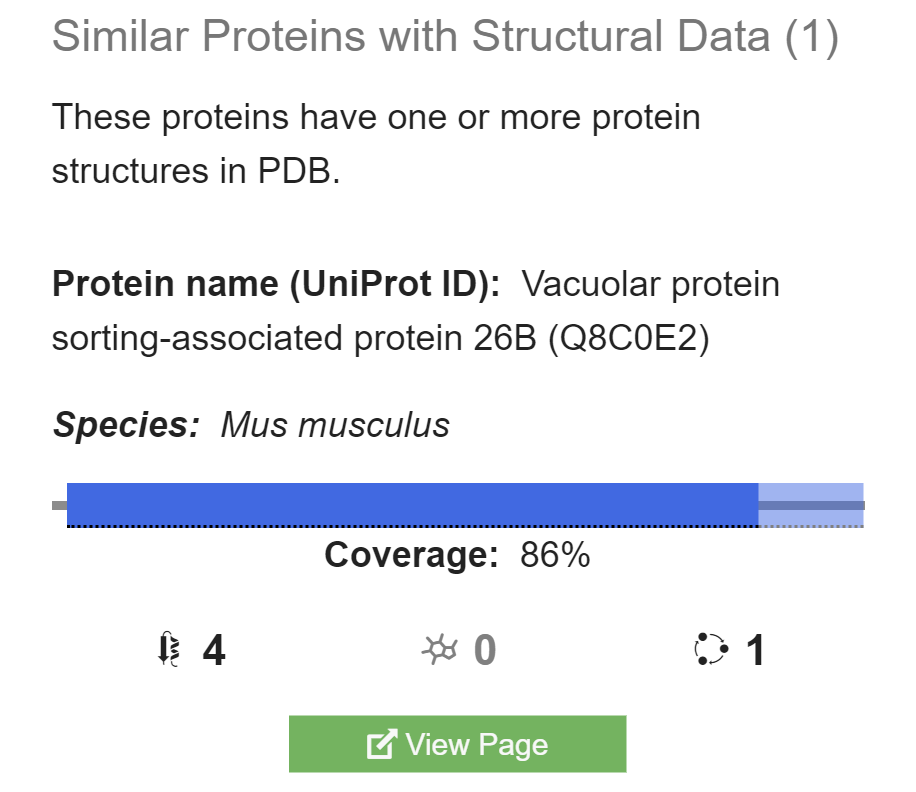916x792 pixels.
Task: Click the external-link icon in View Page
Action: point(381,745)
